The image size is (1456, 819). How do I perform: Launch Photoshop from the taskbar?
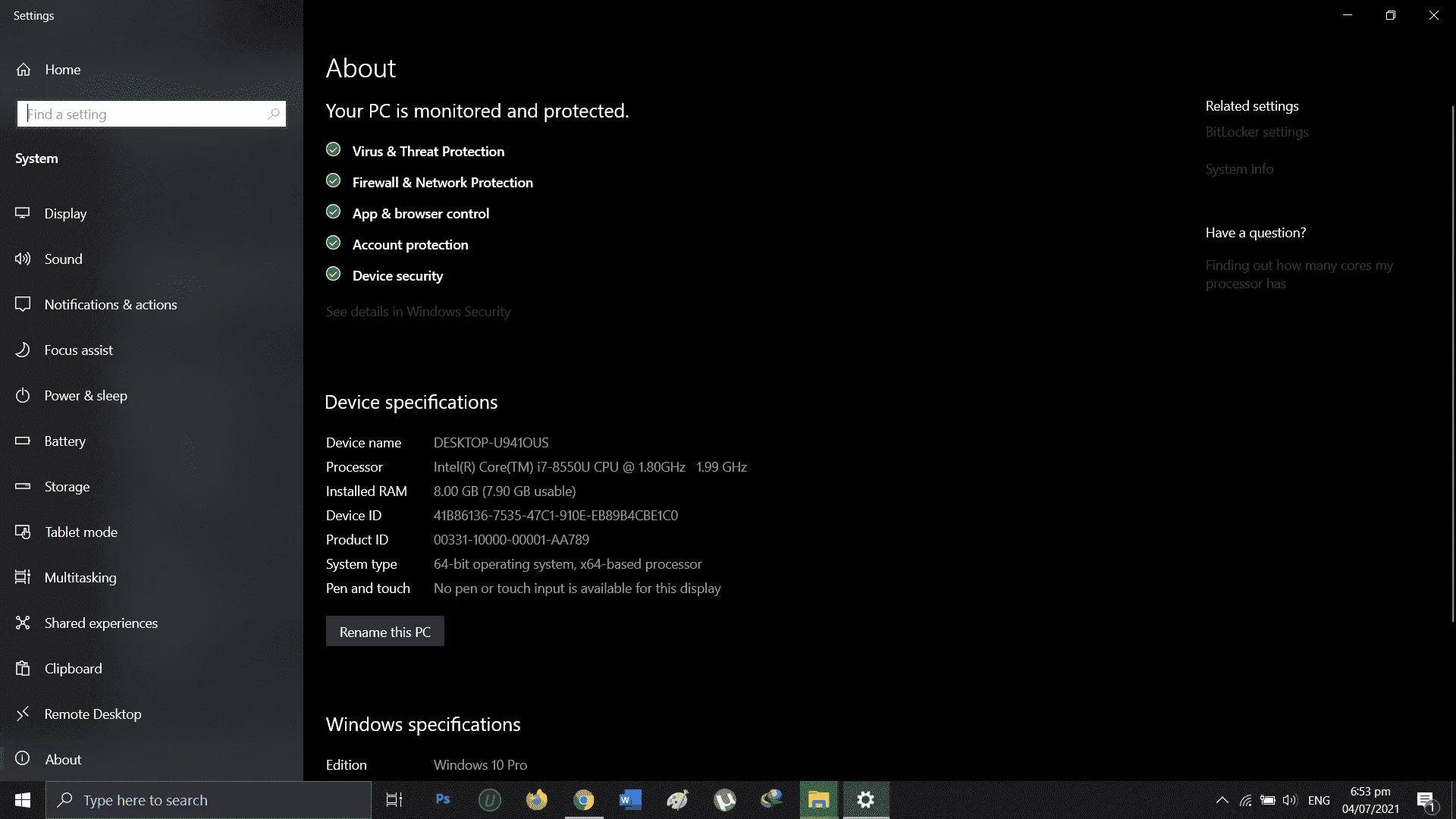[443, 800]
